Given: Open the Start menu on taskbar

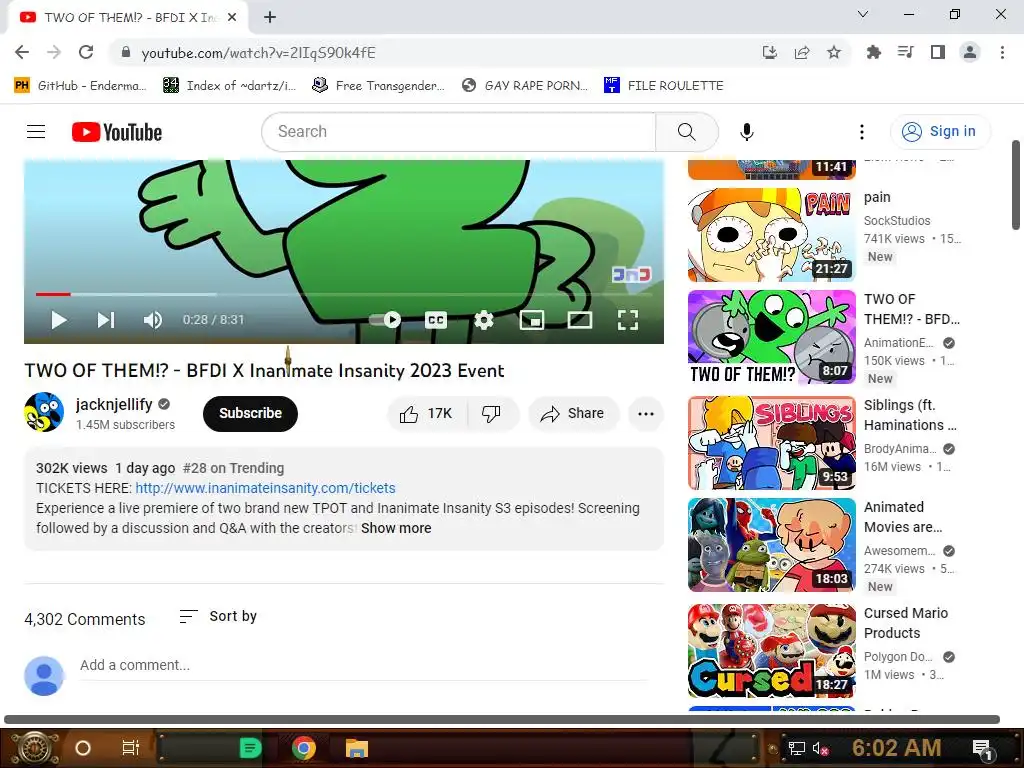Looking at the screenshot, I should pos(36,748).
